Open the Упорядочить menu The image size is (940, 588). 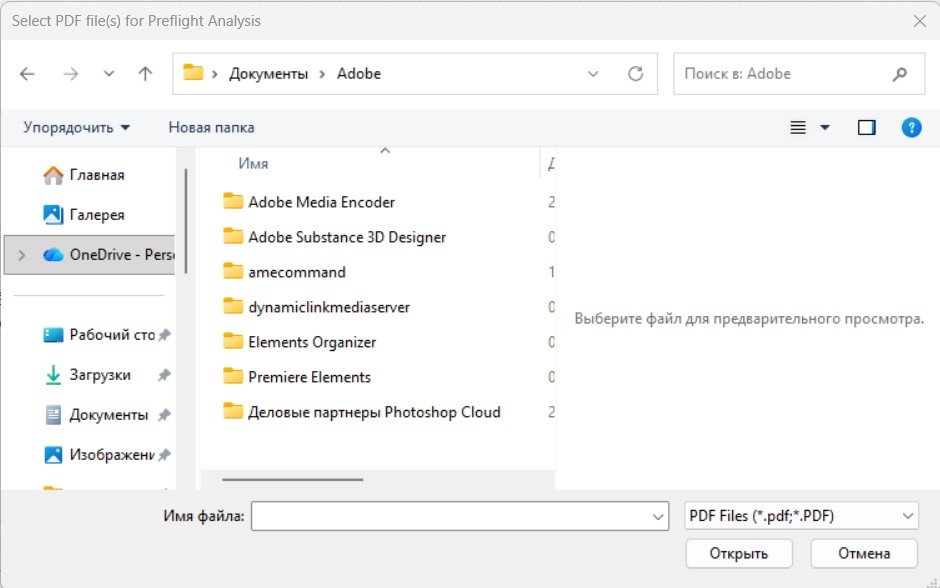[x=77, y=128]
